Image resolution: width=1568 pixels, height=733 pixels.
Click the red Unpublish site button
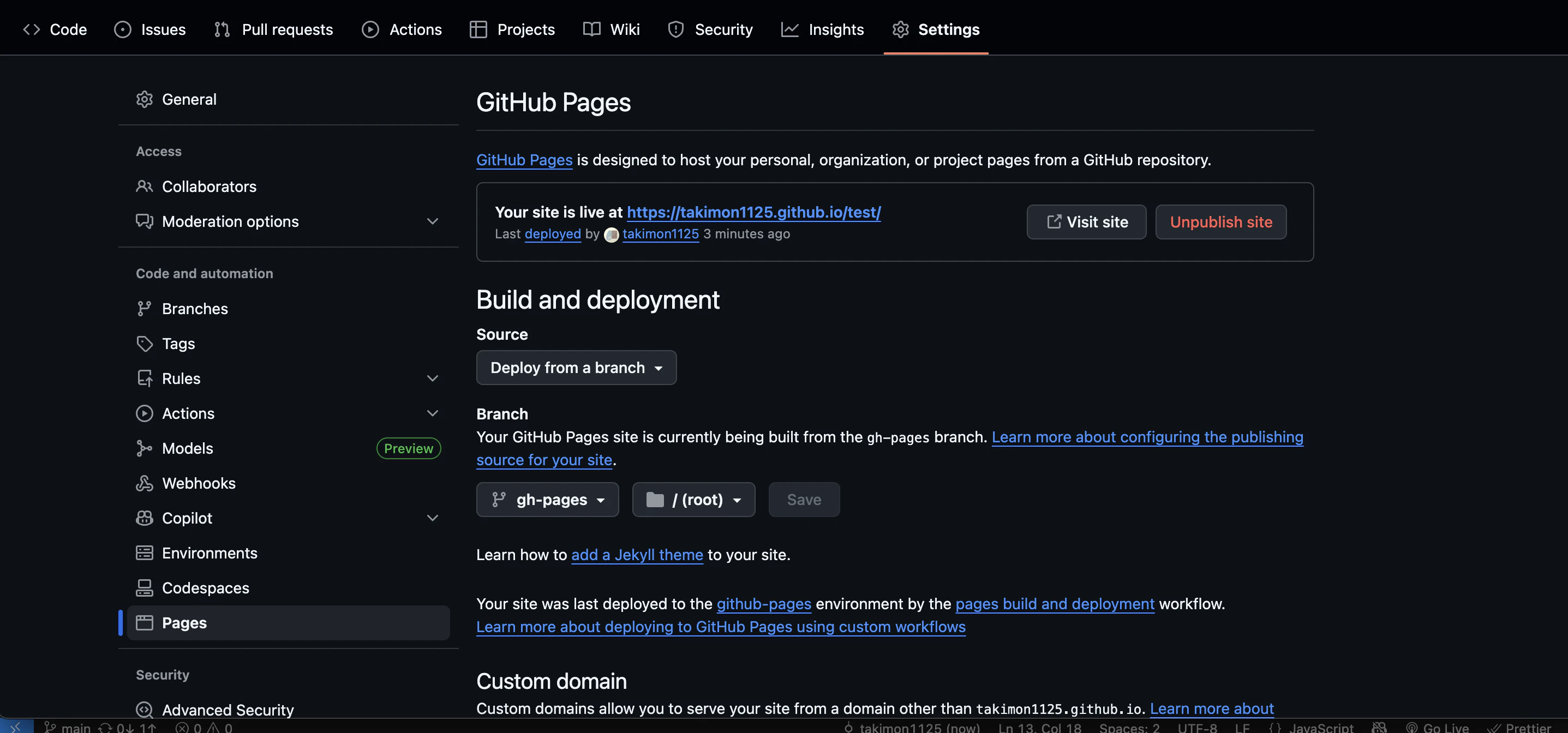(1220, 222)
